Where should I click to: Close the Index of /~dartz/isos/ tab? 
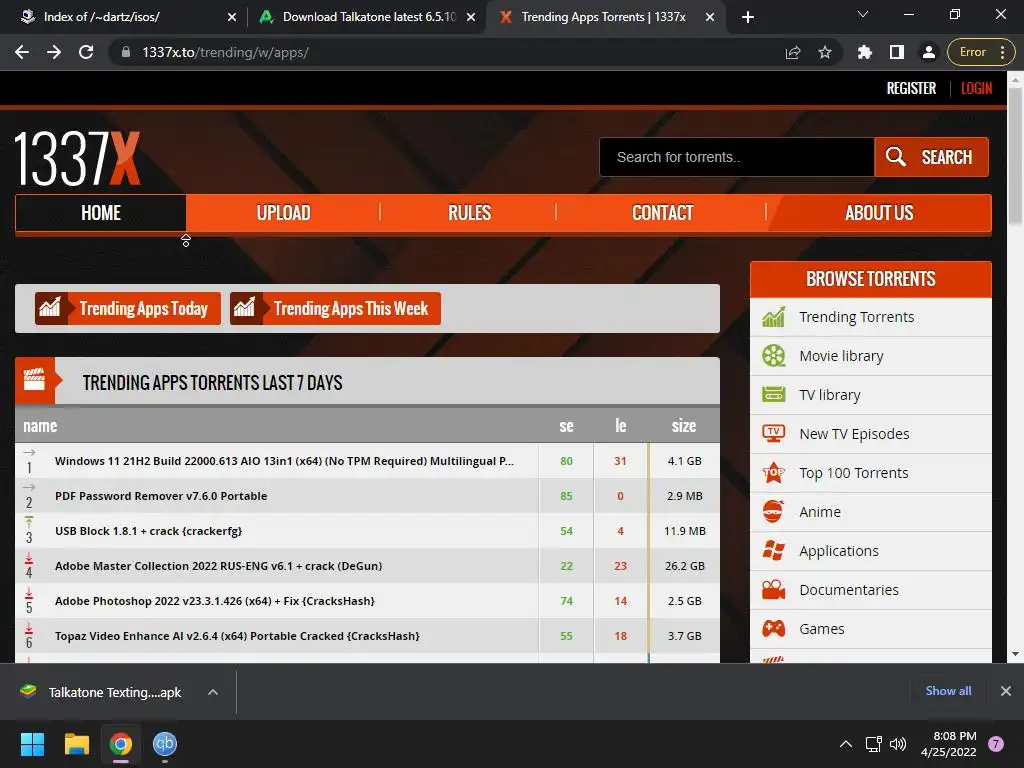(232, 17)
